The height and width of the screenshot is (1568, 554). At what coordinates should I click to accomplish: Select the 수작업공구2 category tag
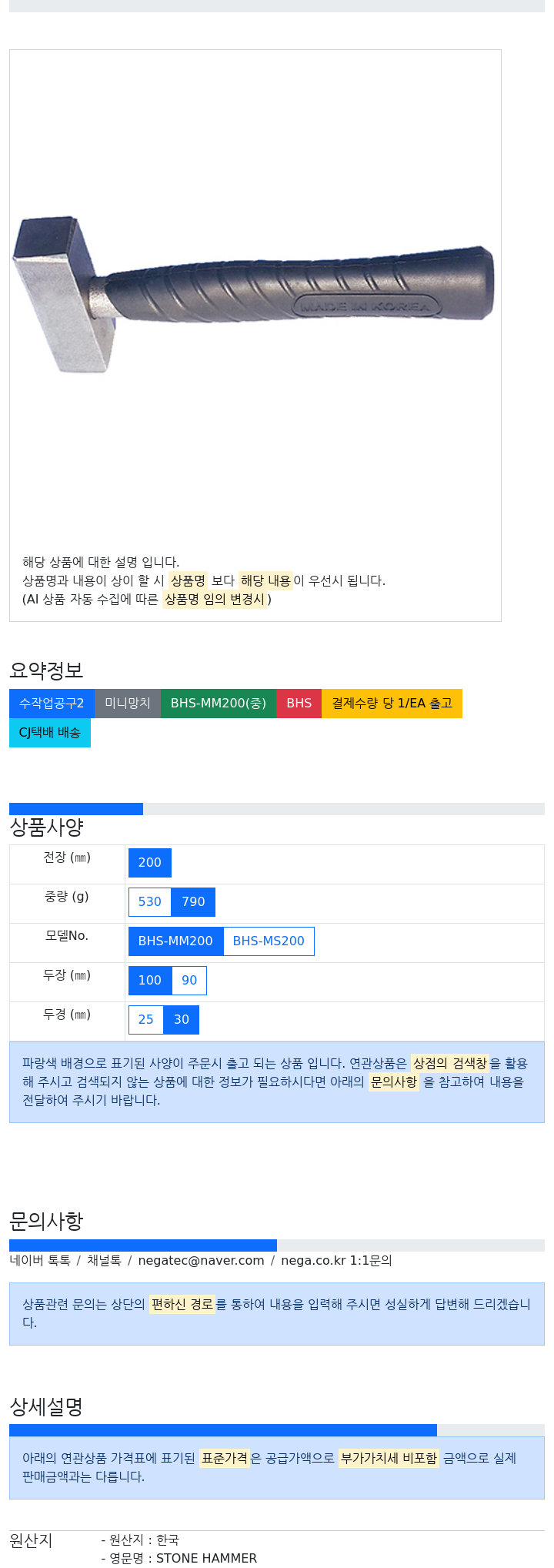pyautogui.click(x=52, y=704)
